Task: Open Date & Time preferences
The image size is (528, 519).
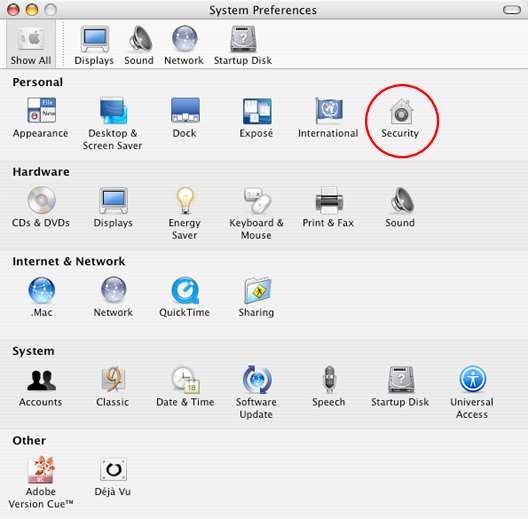Action: [x=185, y=386]
